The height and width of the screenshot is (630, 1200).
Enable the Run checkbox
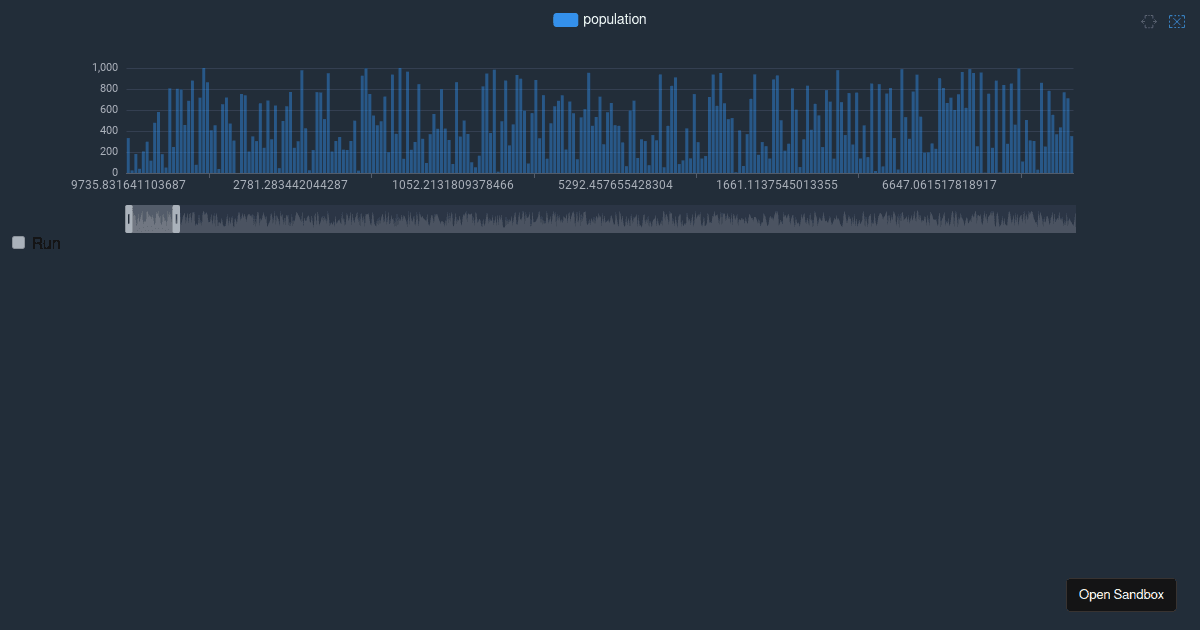(17, 242)
